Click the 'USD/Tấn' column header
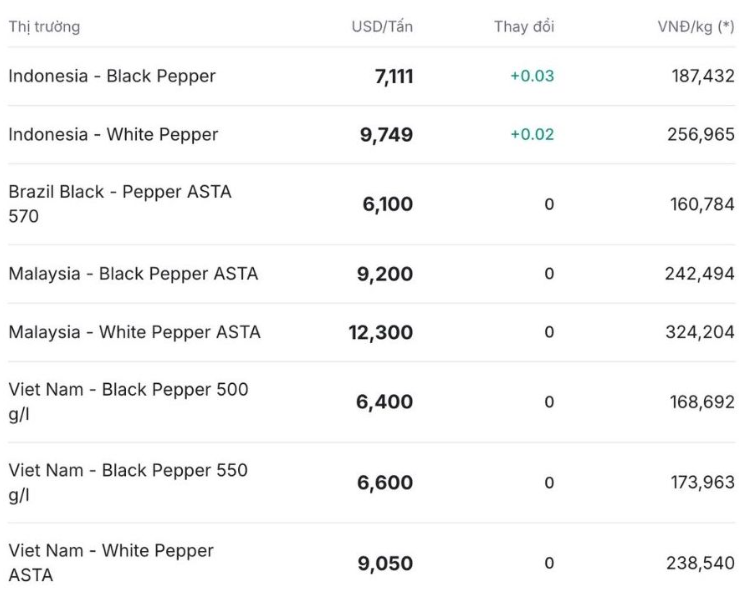 [381, 27]
